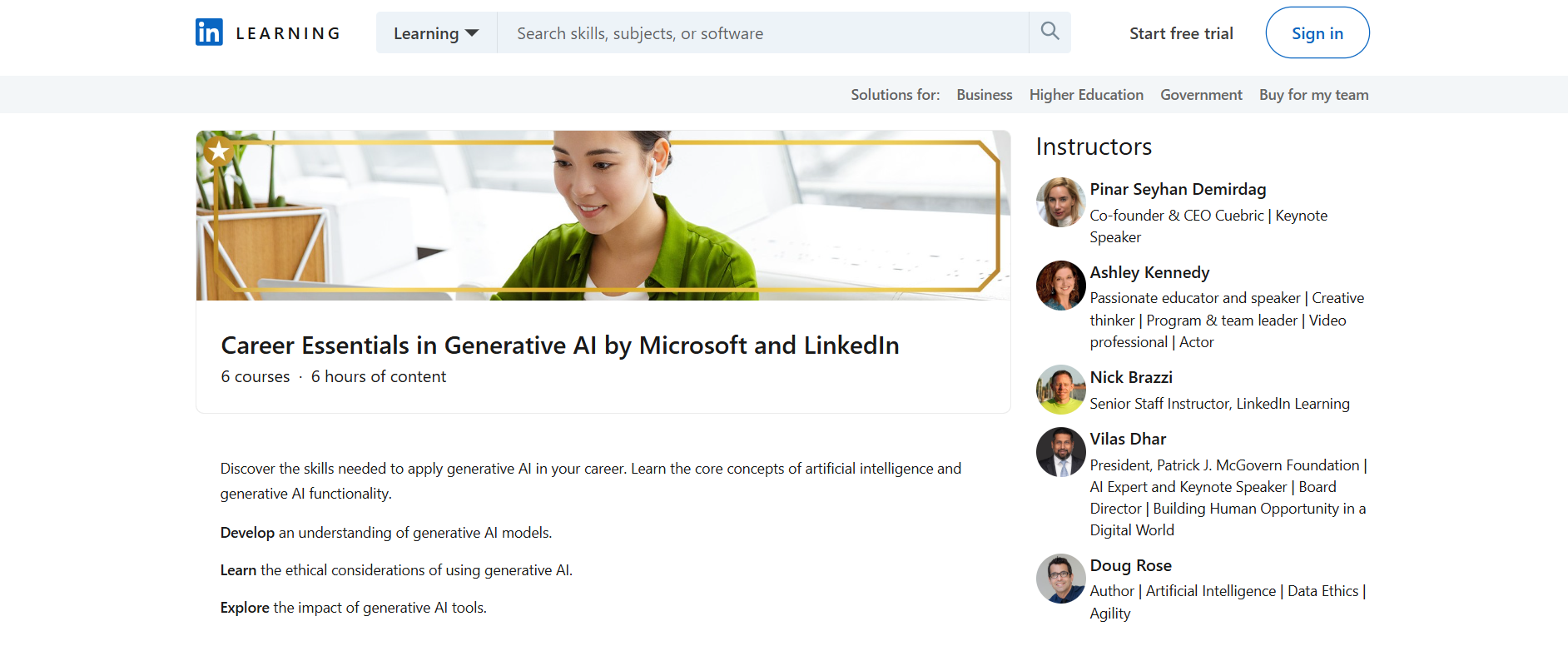
Task: Expand the Learning dropdown selector
Action: (x=436, y=32)
